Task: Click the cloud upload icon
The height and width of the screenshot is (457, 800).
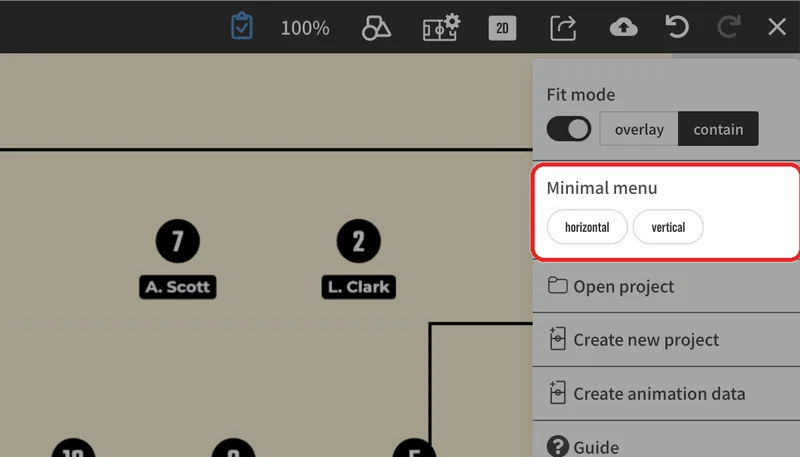Action: coord(623,27)
